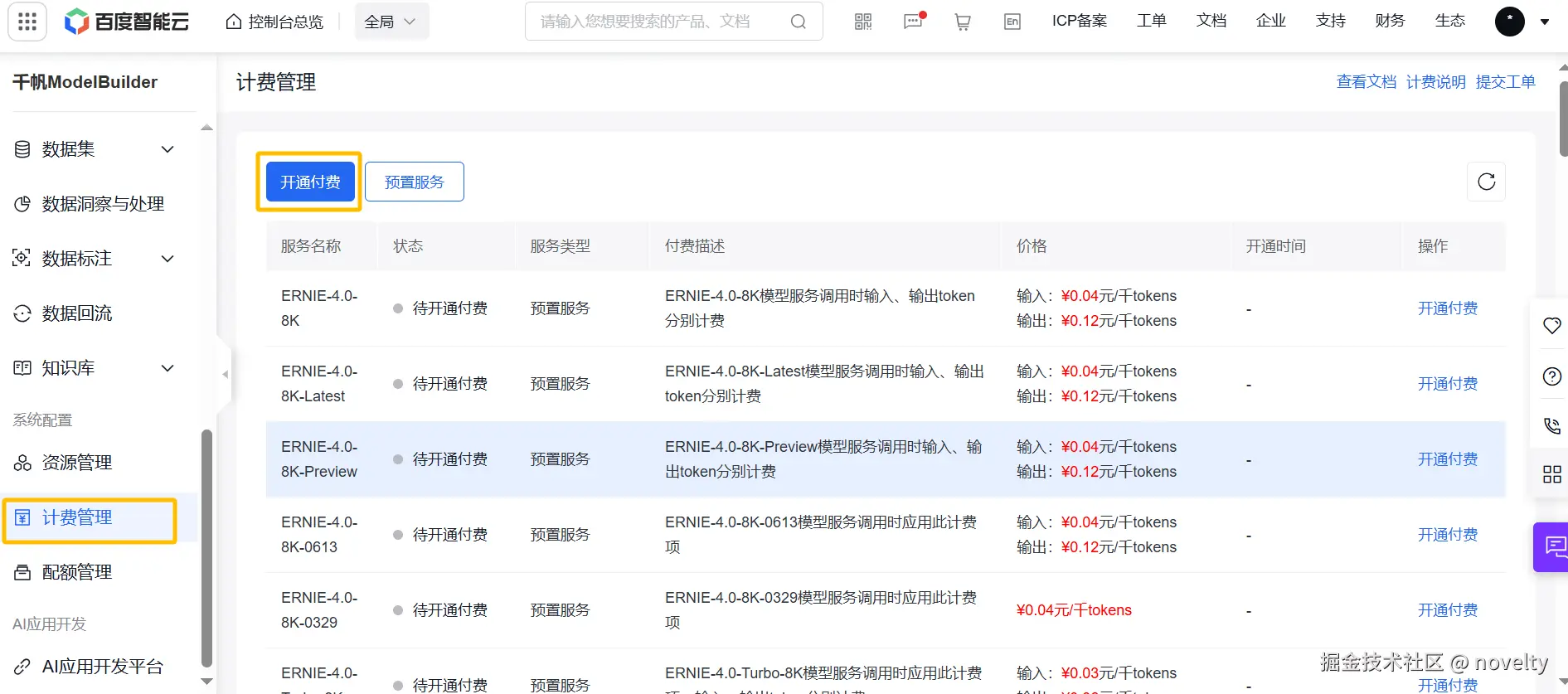
Task: Open the product grid menu icon
Action: coord(27,22)
